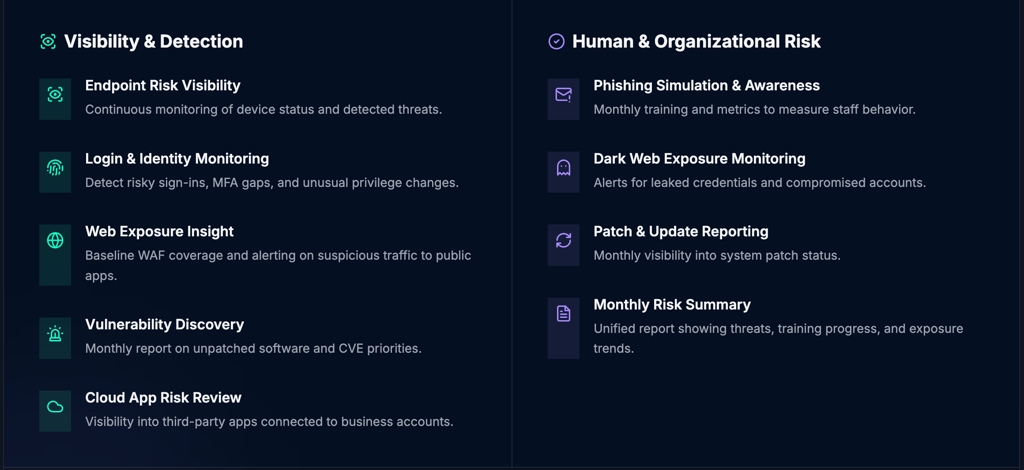Click the globe icon for Web Exposure Insight
Image resolution: width=1024 pixels, height=470 pixels.
[55, 240]
